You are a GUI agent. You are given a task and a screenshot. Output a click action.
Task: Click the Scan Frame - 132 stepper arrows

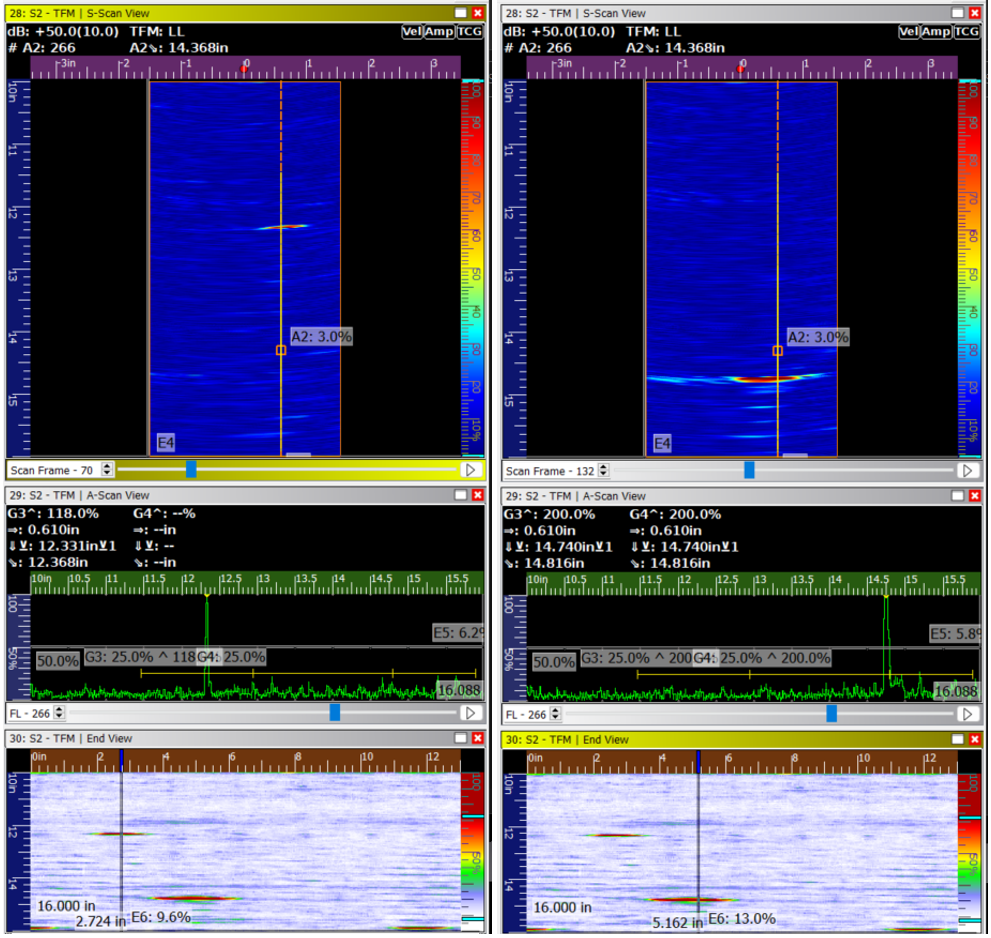[x=604, y=470]
